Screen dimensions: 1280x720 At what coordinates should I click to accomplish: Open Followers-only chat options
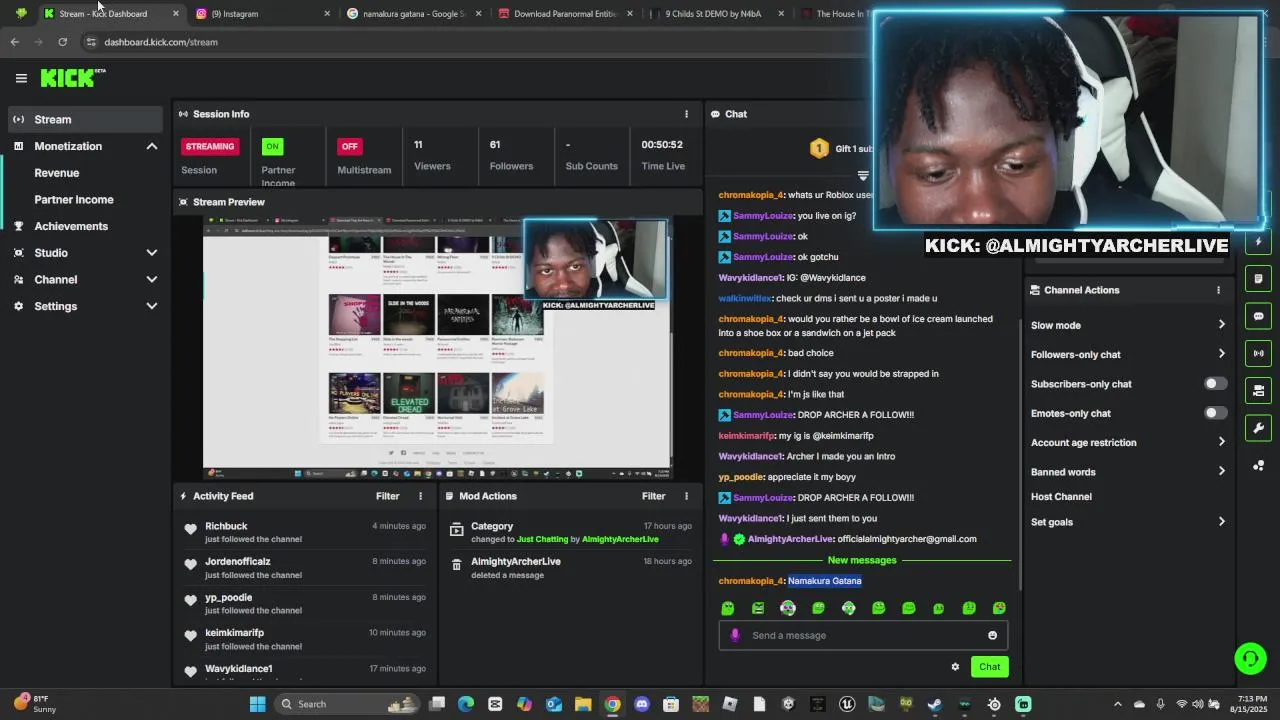[1128, 354]
